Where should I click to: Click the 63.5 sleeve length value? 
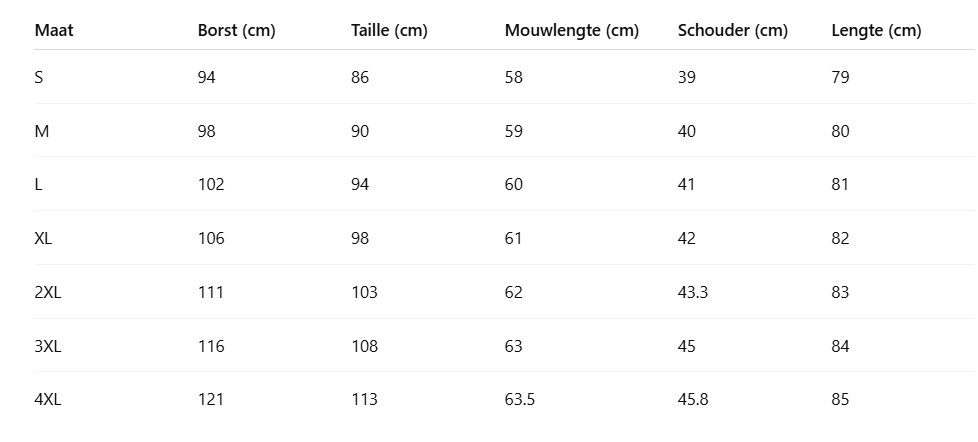(520, 399)
